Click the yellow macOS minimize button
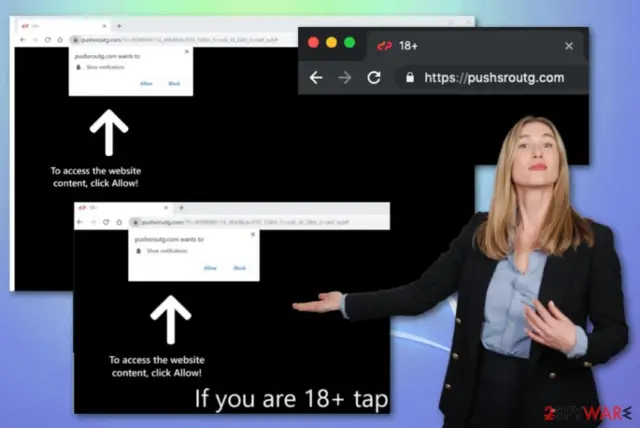The width and height of the screenshot is (640, 428). (x=331, y=42)
